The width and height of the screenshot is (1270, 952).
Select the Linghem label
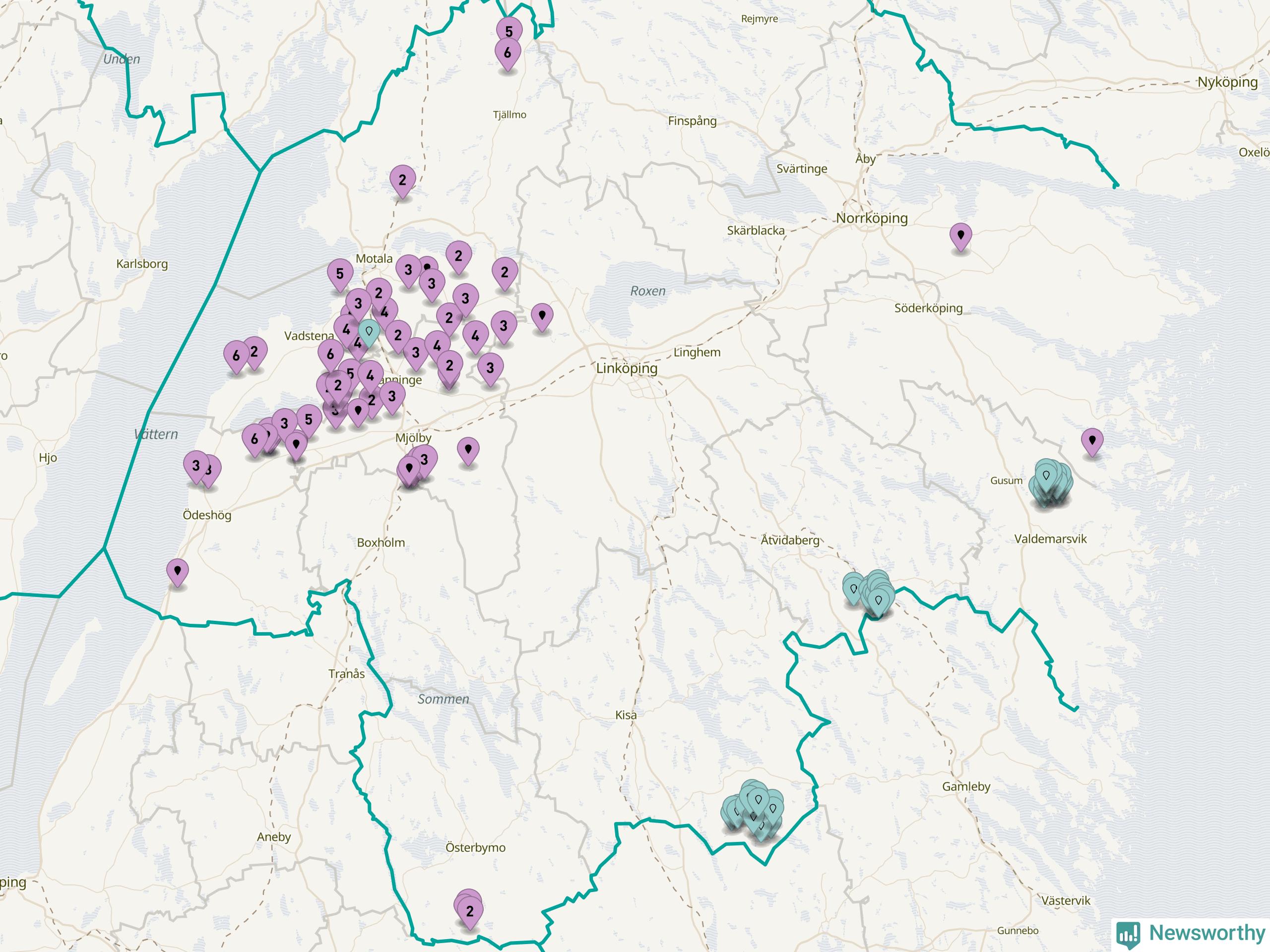pos(697,353)
